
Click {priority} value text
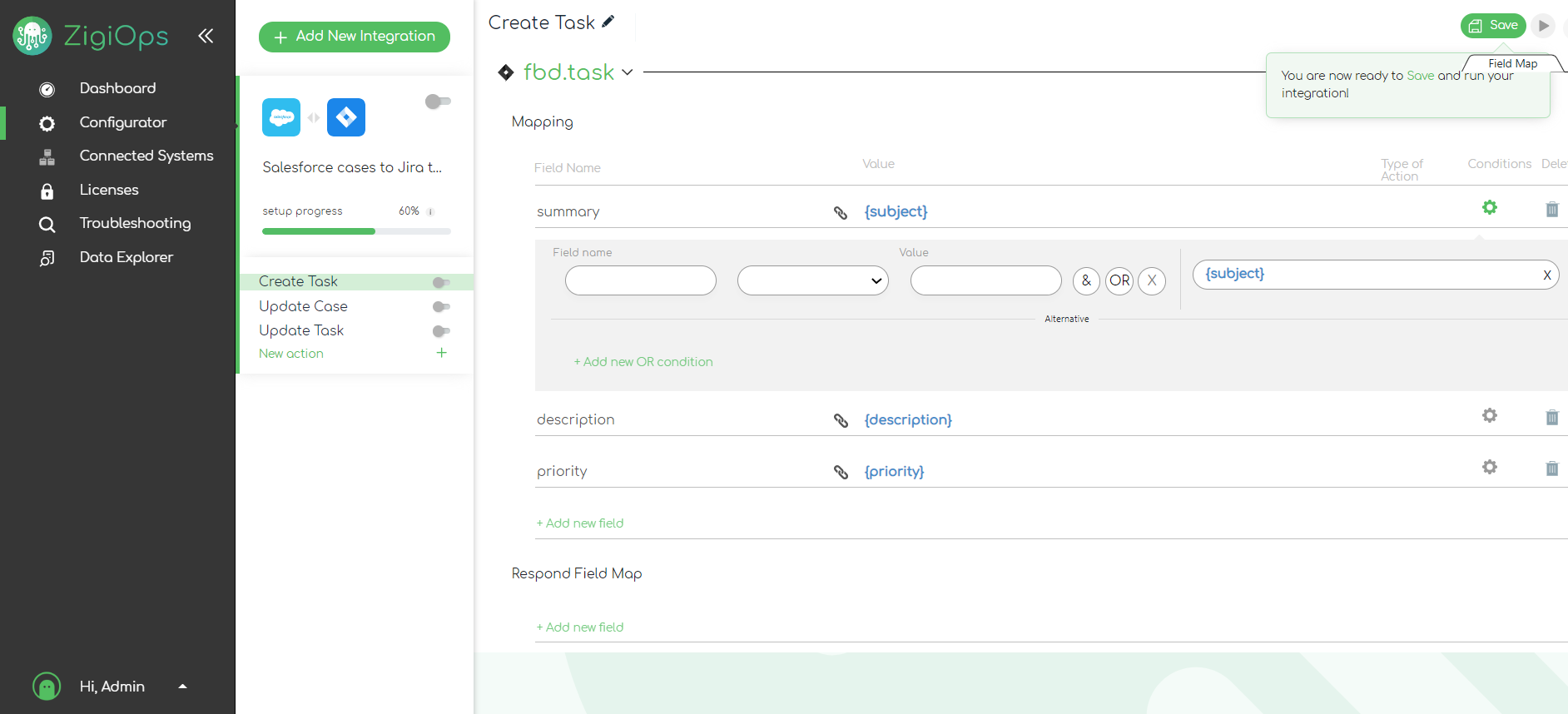[x=894, y=471]
